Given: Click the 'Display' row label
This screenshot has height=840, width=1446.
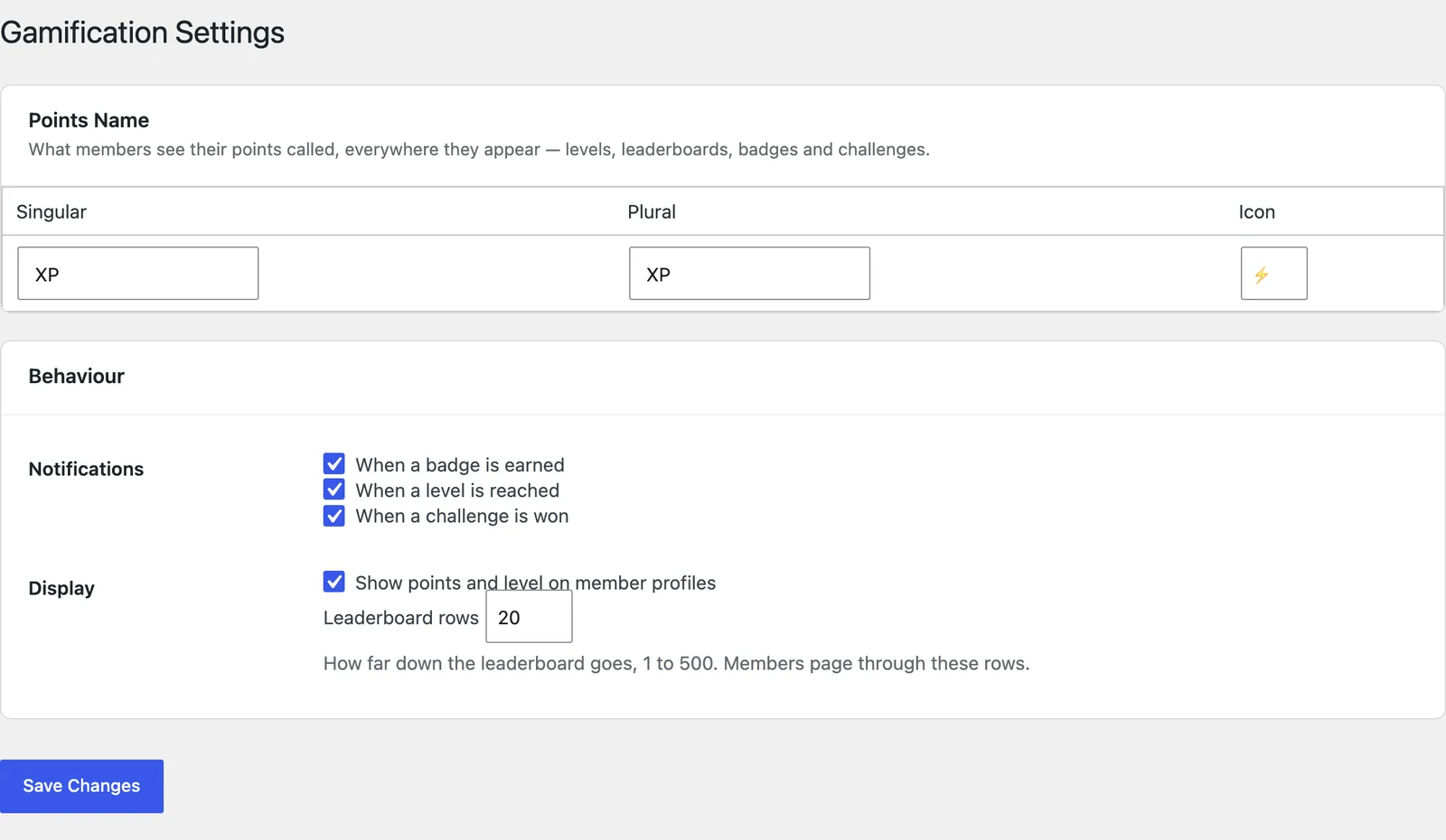Looking at the screenshot, I should pos(61,588).
